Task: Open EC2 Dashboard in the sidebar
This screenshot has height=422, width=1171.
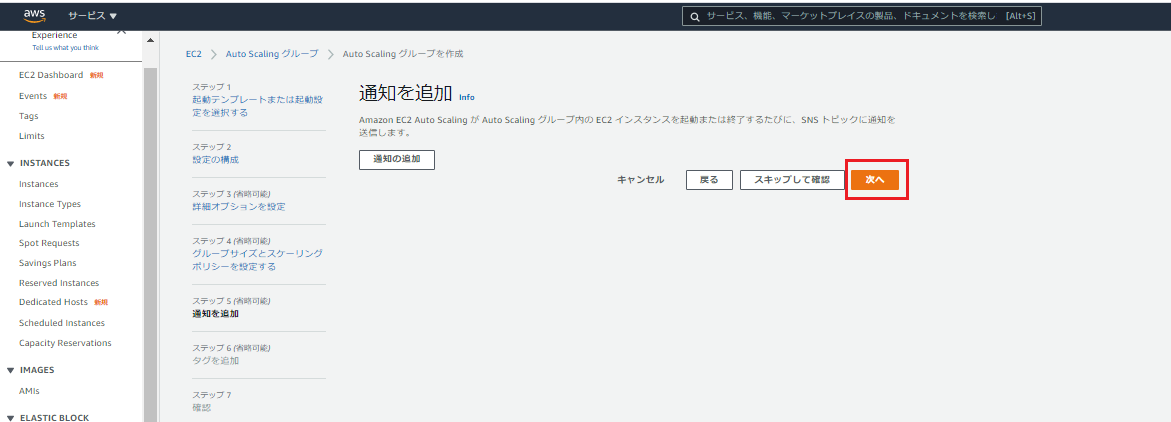Action: (x=51, y=75)
